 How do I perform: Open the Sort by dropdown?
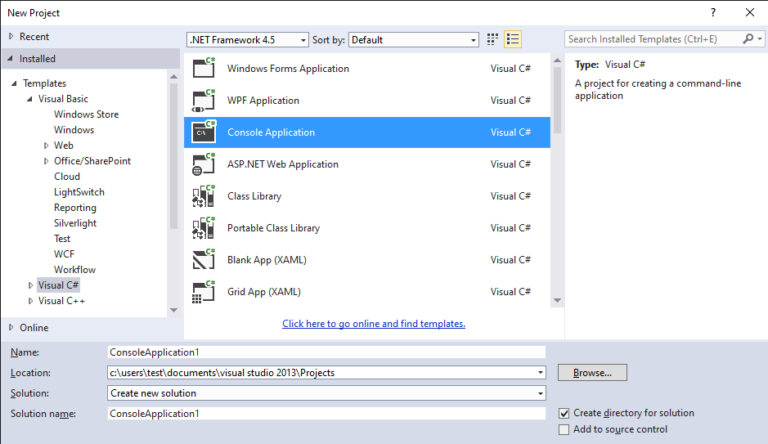pyautogui.click(x=414, y=40)
